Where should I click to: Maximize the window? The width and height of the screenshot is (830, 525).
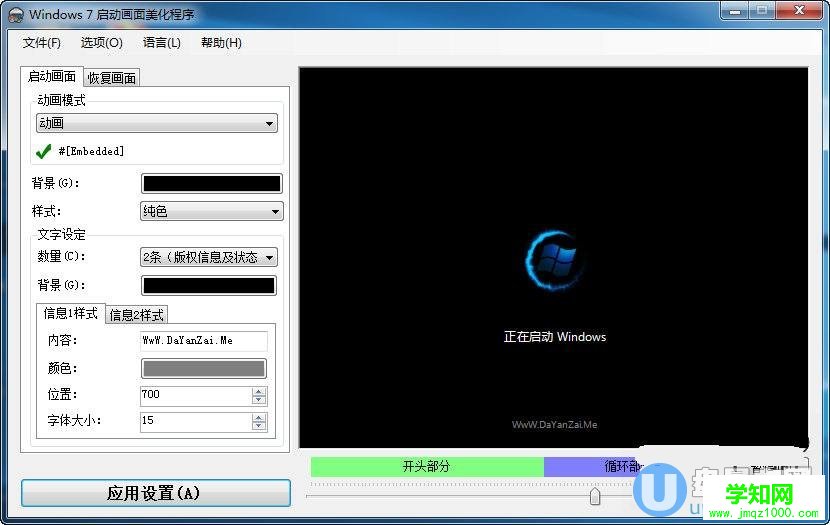coord(762,11)
